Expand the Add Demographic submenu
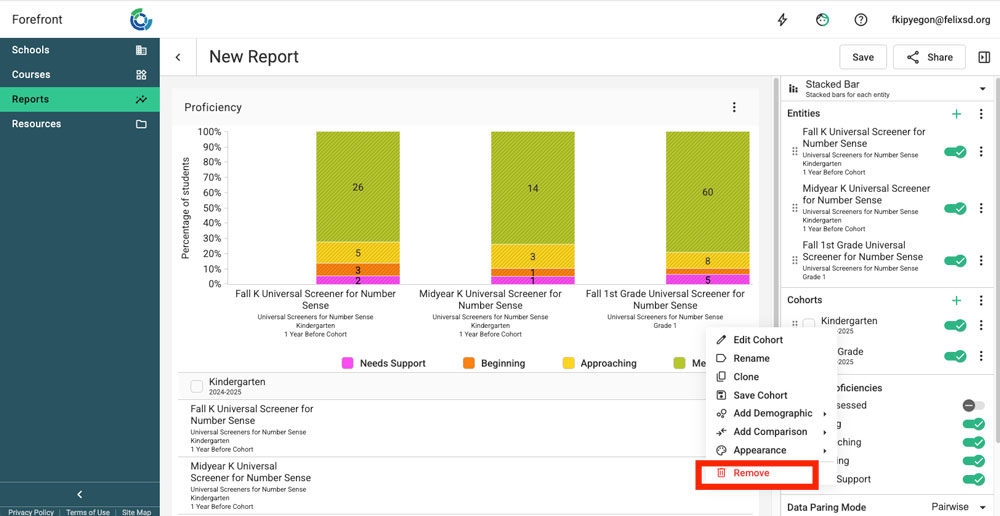Viewport: 1000px width, 516px height. [772, 414]
